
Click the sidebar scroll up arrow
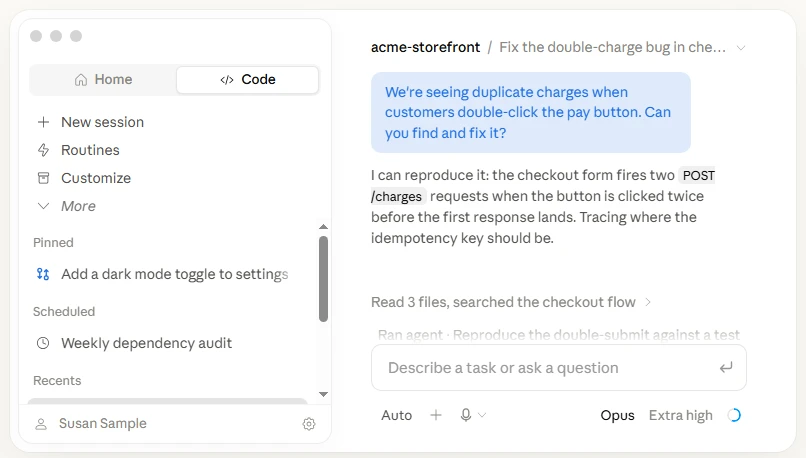click(323, 227)
